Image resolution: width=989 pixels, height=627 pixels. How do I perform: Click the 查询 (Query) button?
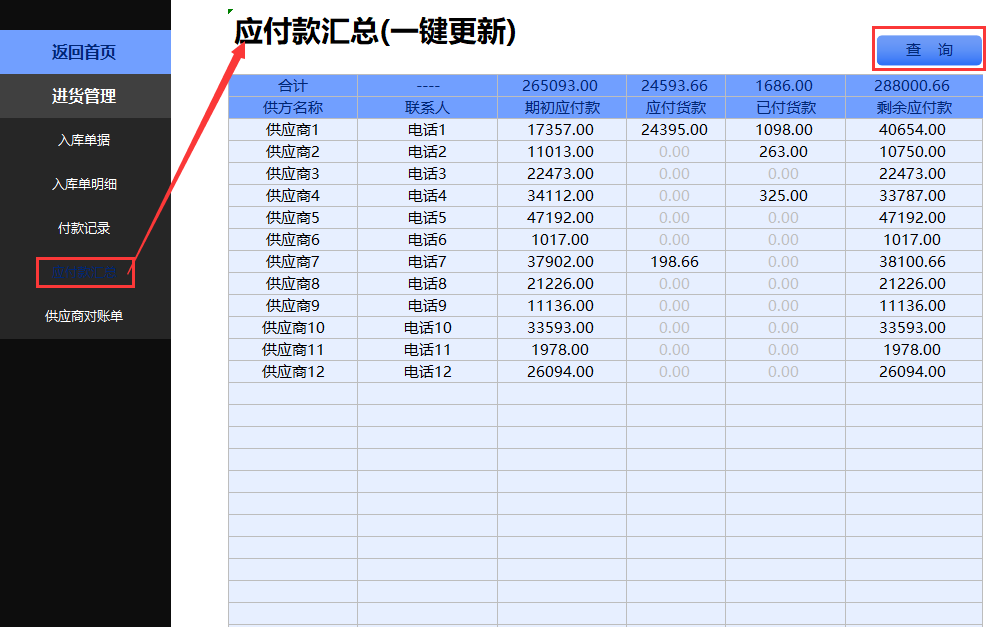point(928,49)
